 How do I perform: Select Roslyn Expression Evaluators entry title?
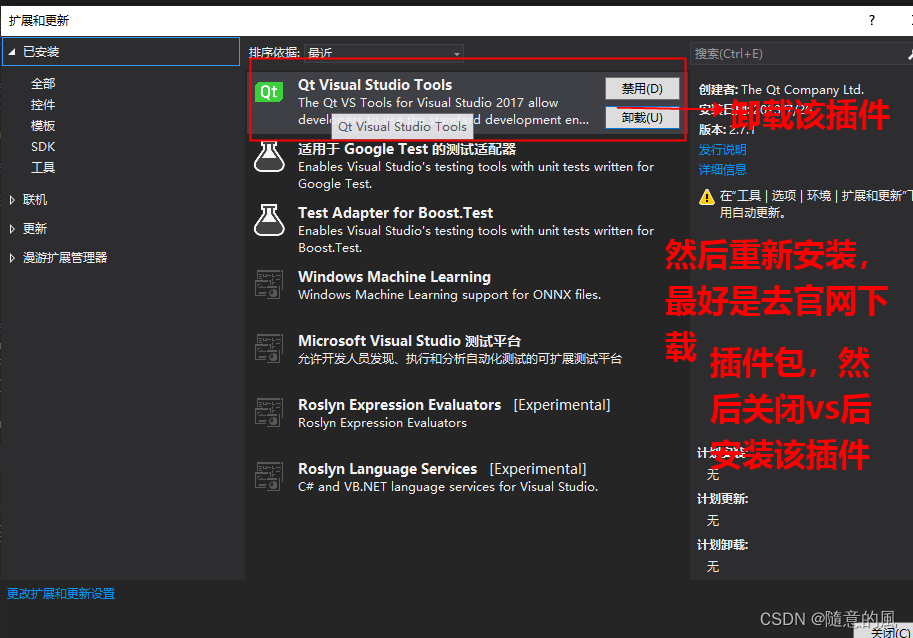click(x=399, y=405)
